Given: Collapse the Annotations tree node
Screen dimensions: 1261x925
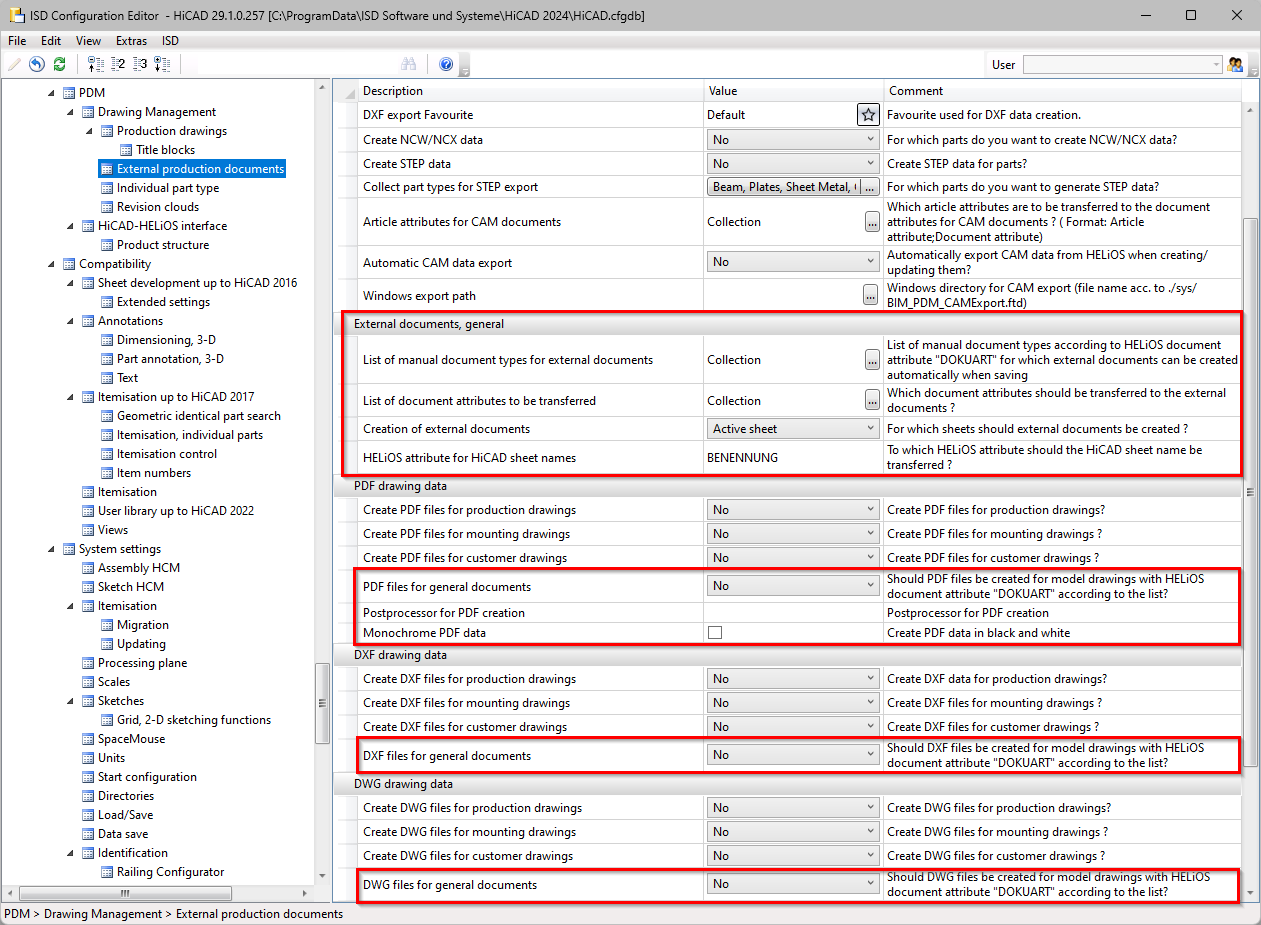Looking at the screenshot, I should [70, 321].
